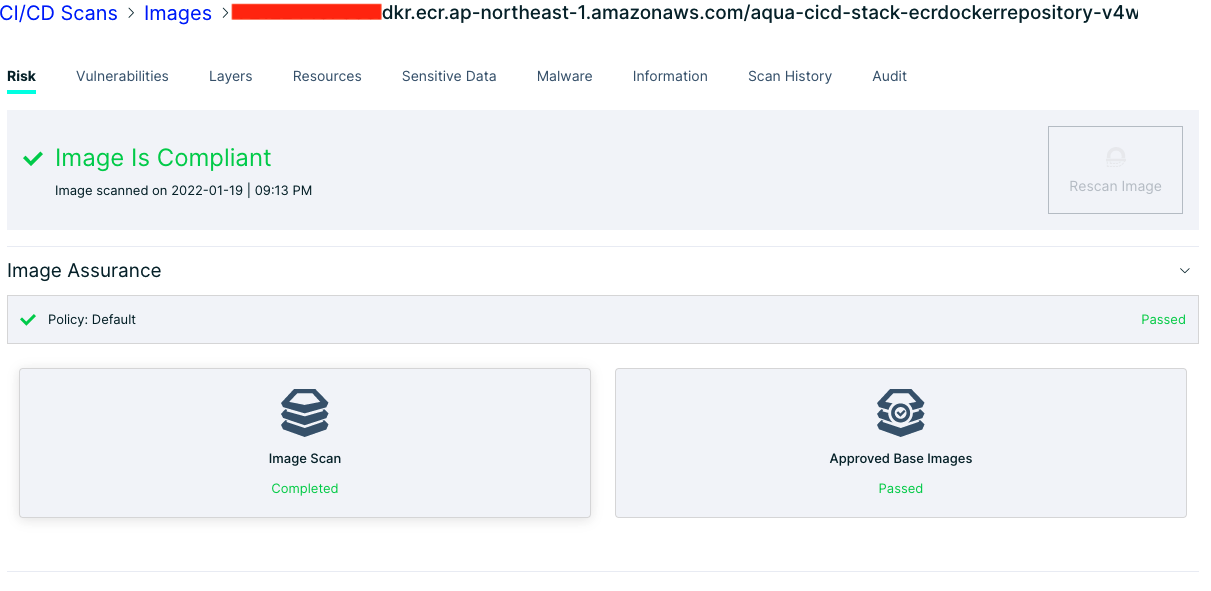Switch to the Audit tab
This screenshot has width=1211, height=591.
889,76
